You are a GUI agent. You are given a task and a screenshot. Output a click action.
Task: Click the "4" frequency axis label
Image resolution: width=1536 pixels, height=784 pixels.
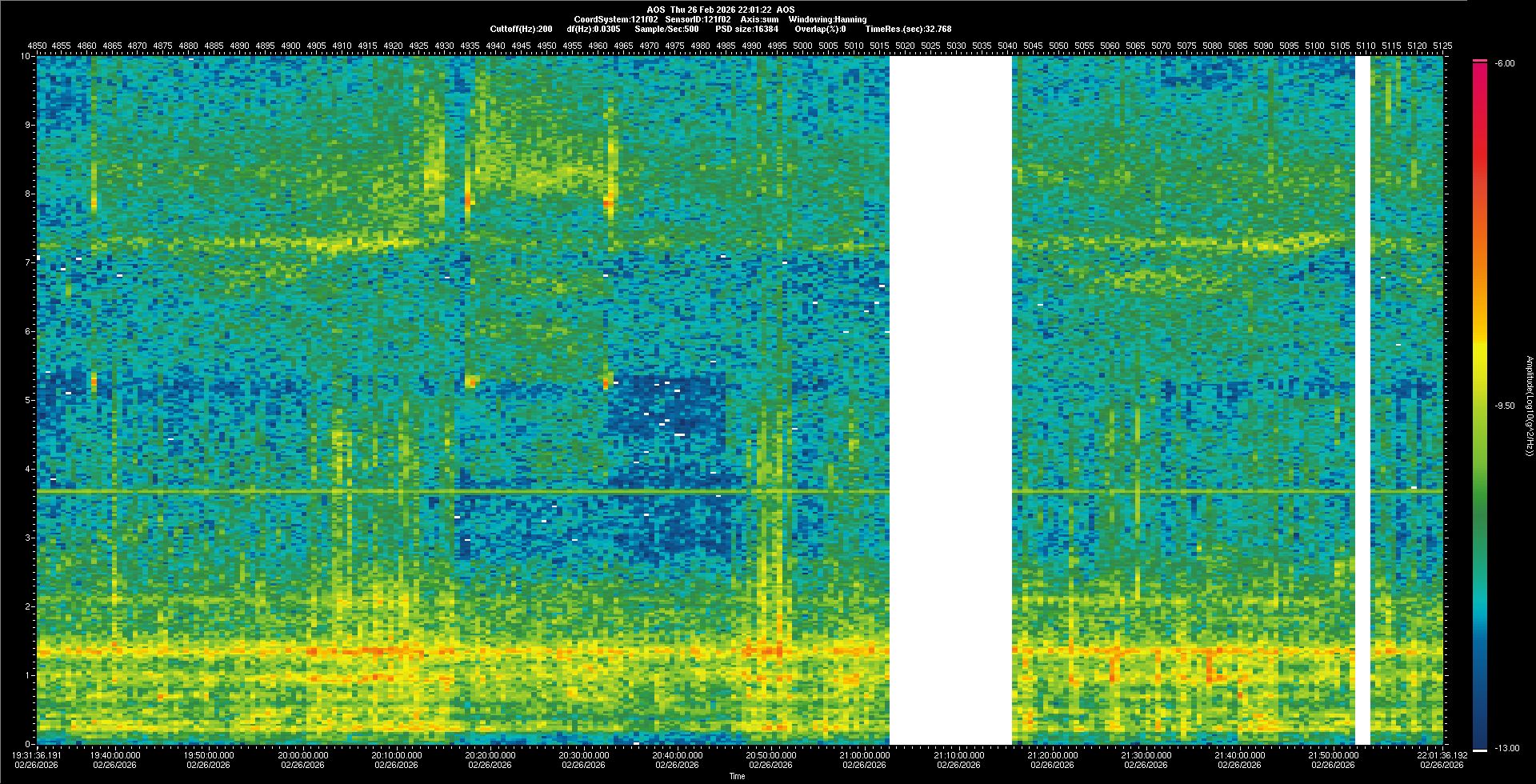pyautogui.click(x=28, y=469)
